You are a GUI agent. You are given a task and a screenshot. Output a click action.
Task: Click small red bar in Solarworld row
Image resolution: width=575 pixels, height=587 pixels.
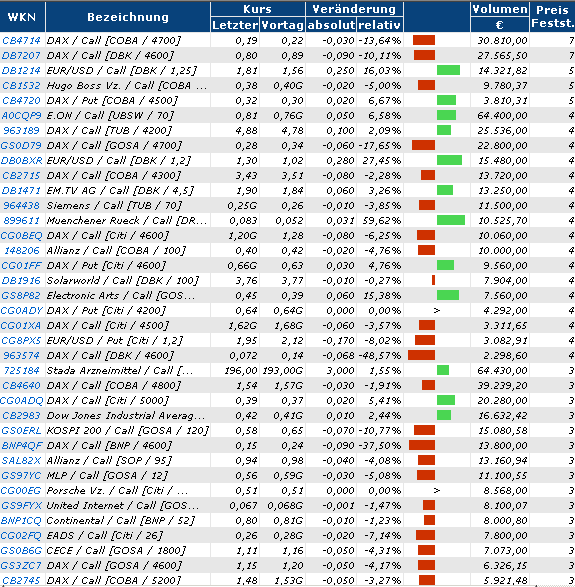coord(433,280)
